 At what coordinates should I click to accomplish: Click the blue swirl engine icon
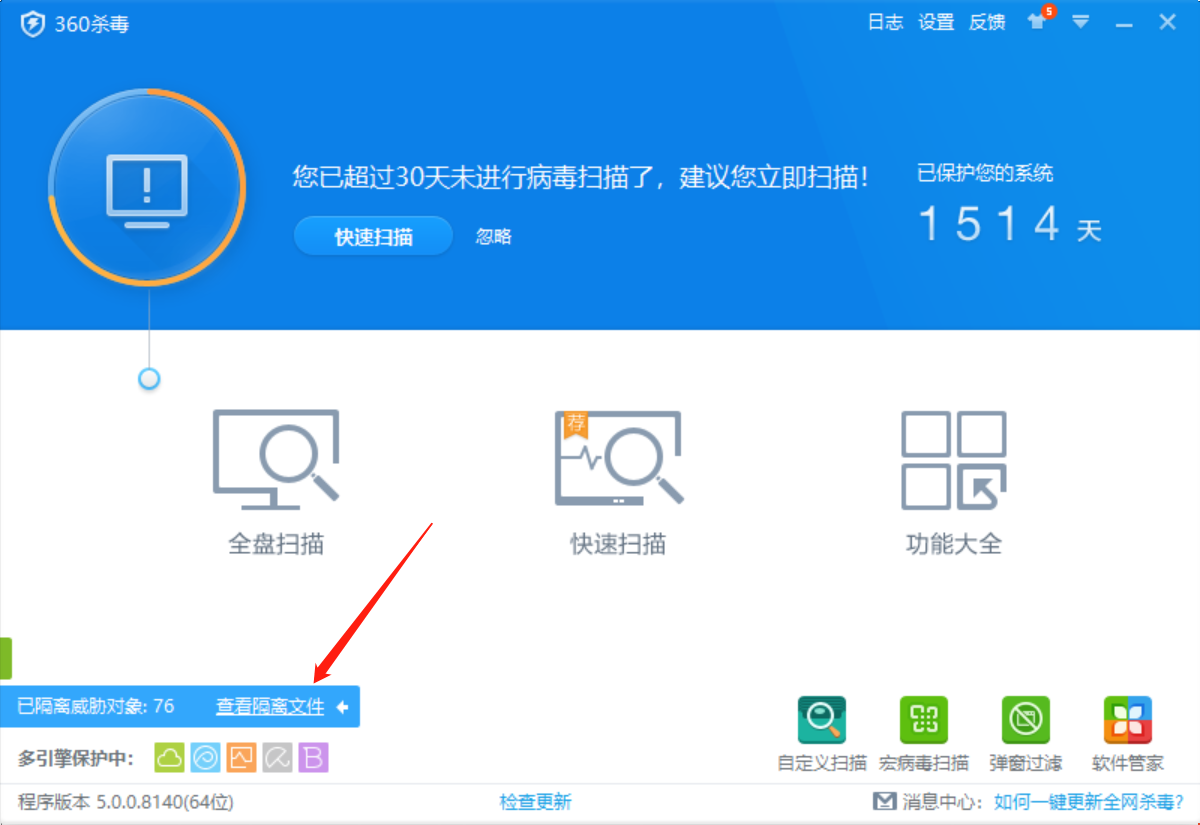205,758
